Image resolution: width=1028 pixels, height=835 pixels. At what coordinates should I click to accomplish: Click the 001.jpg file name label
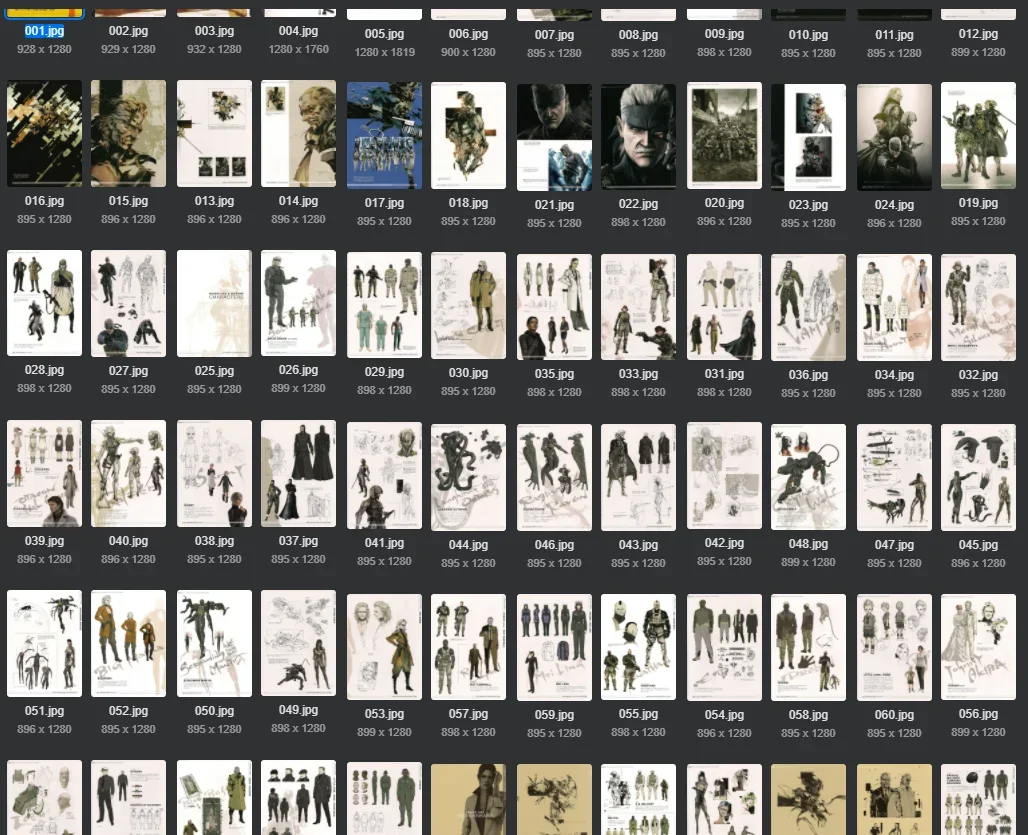point(45,31)
